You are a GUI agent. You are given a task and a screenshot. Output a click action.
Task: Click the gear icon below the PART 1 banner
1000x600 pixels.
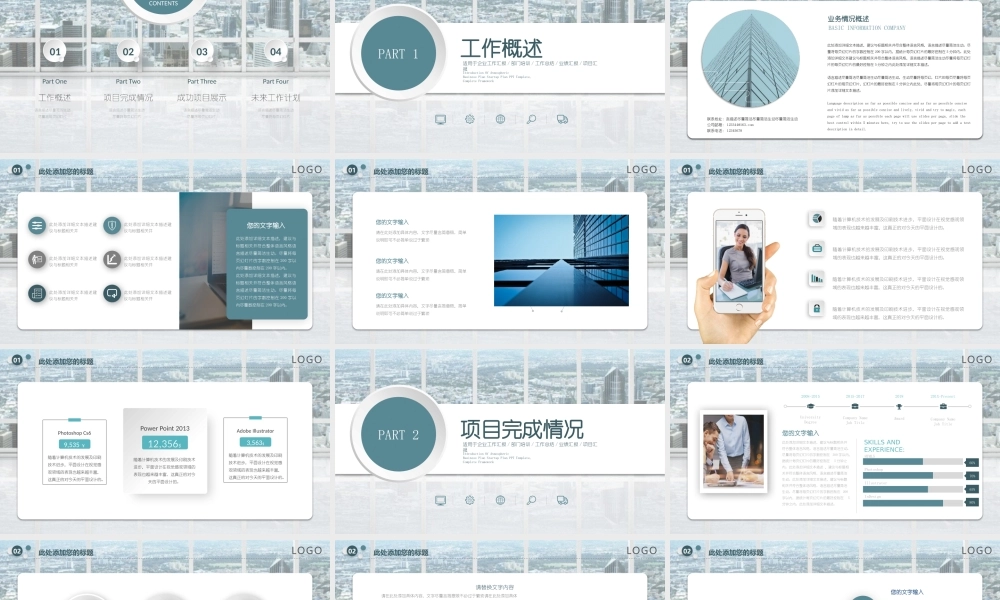[470, 119]
